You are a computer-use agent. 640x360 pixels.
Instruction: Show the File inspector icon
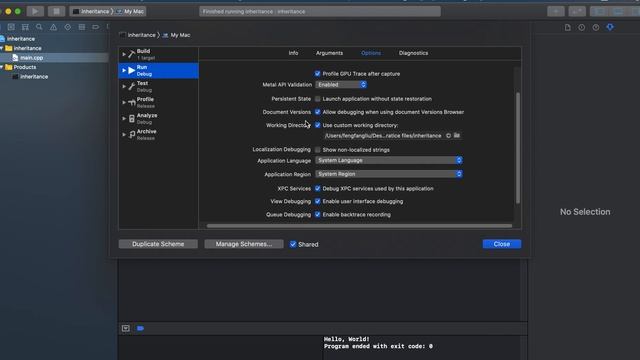click(567, 27)
